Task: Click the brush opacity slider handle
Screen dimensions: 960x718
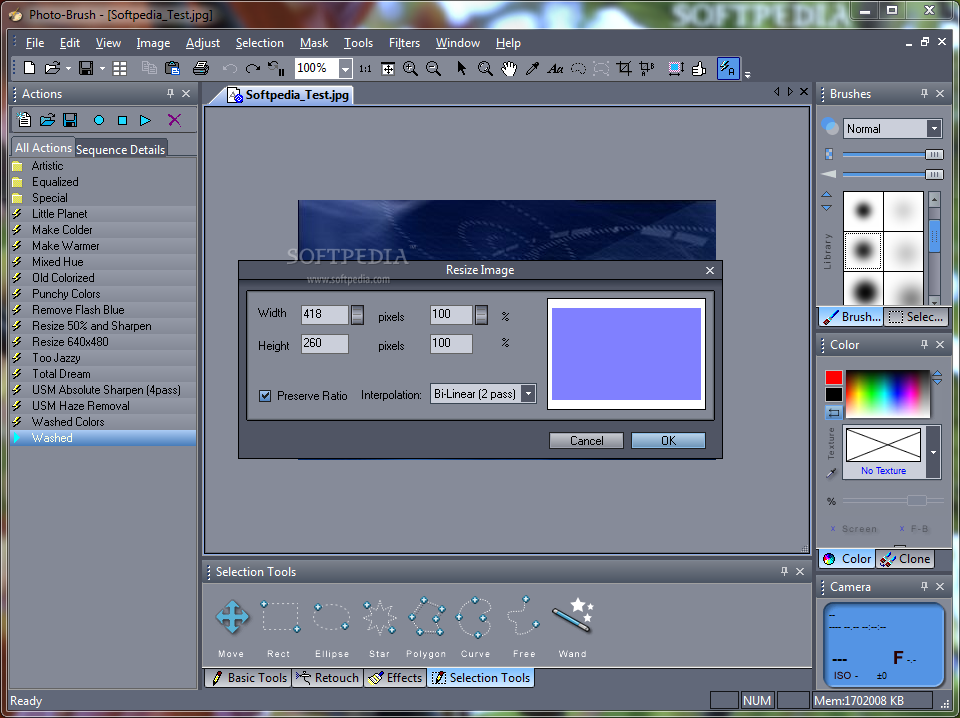Action: tap(934, 155)
